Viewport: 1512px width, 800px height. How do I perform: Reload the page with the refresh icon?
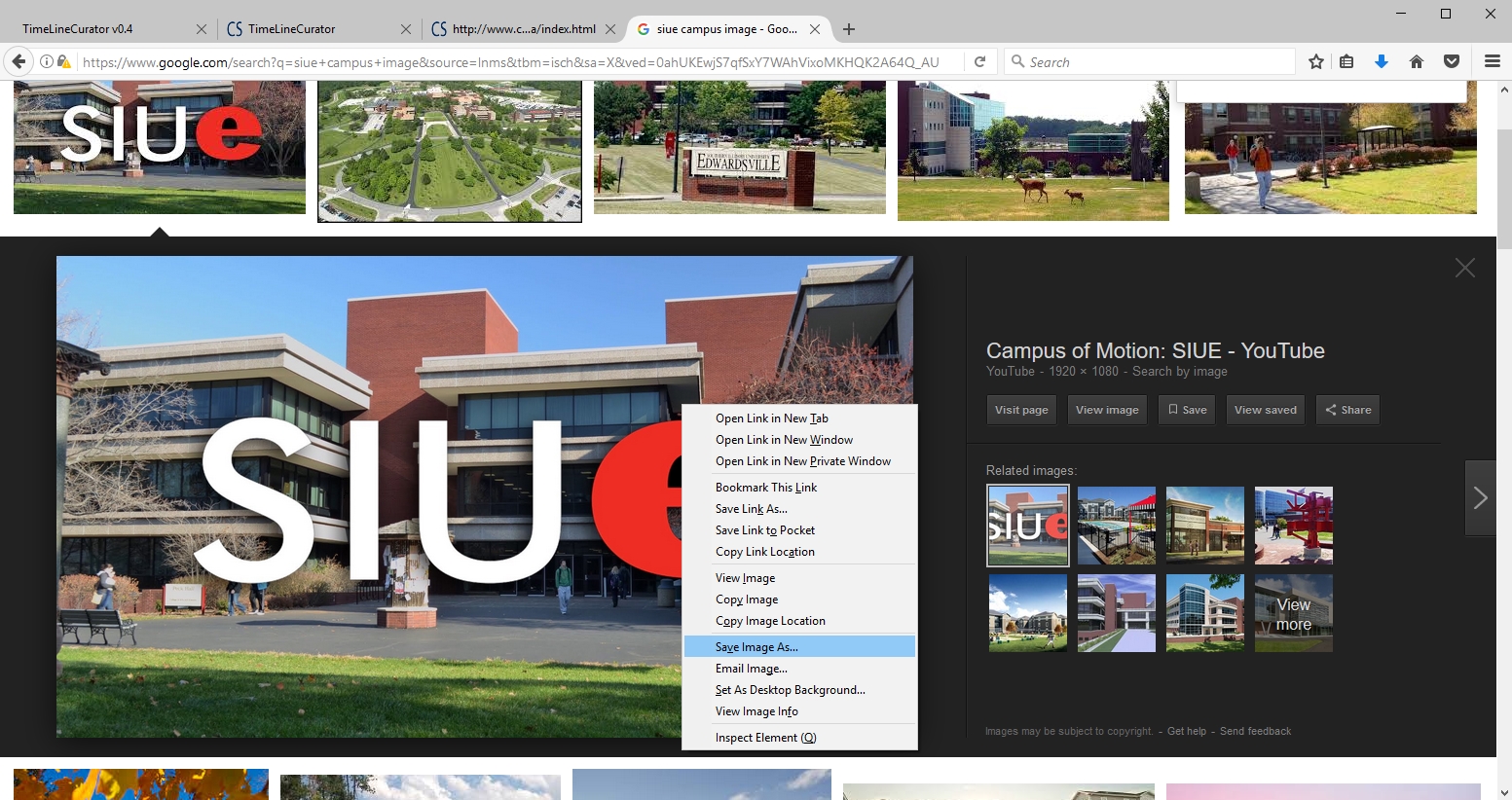(980, 61)
